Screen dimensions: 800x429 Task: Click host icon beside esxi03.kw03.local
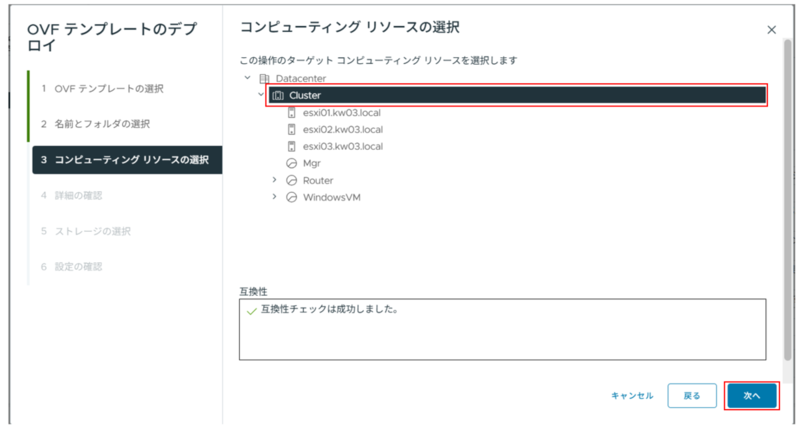pyautogui.click(x=291, y=146)
